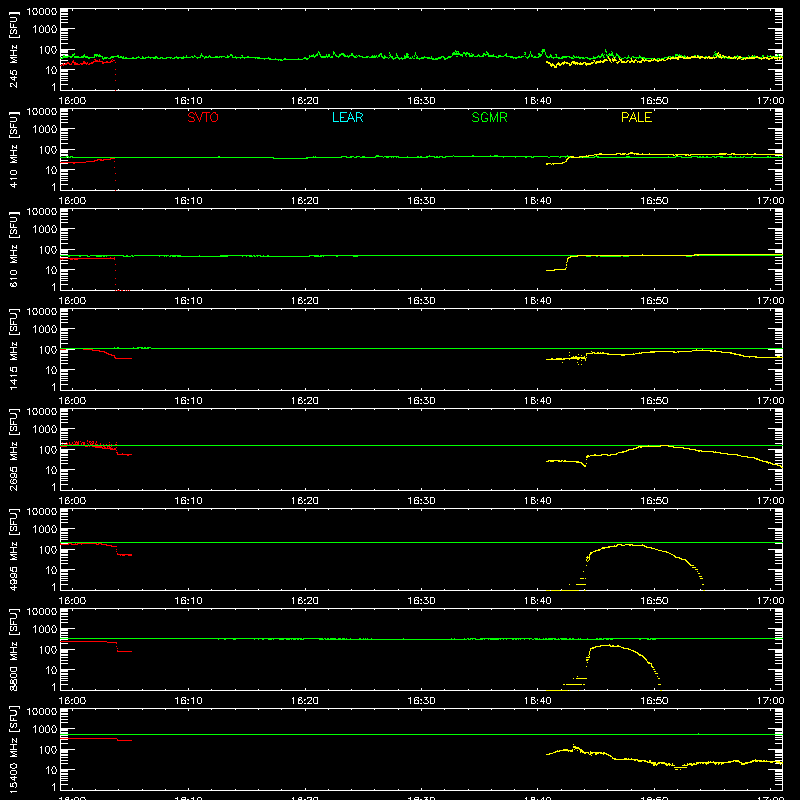
Task: Click the cyan LEAR legend label
Action: click(x=347, y=117)
